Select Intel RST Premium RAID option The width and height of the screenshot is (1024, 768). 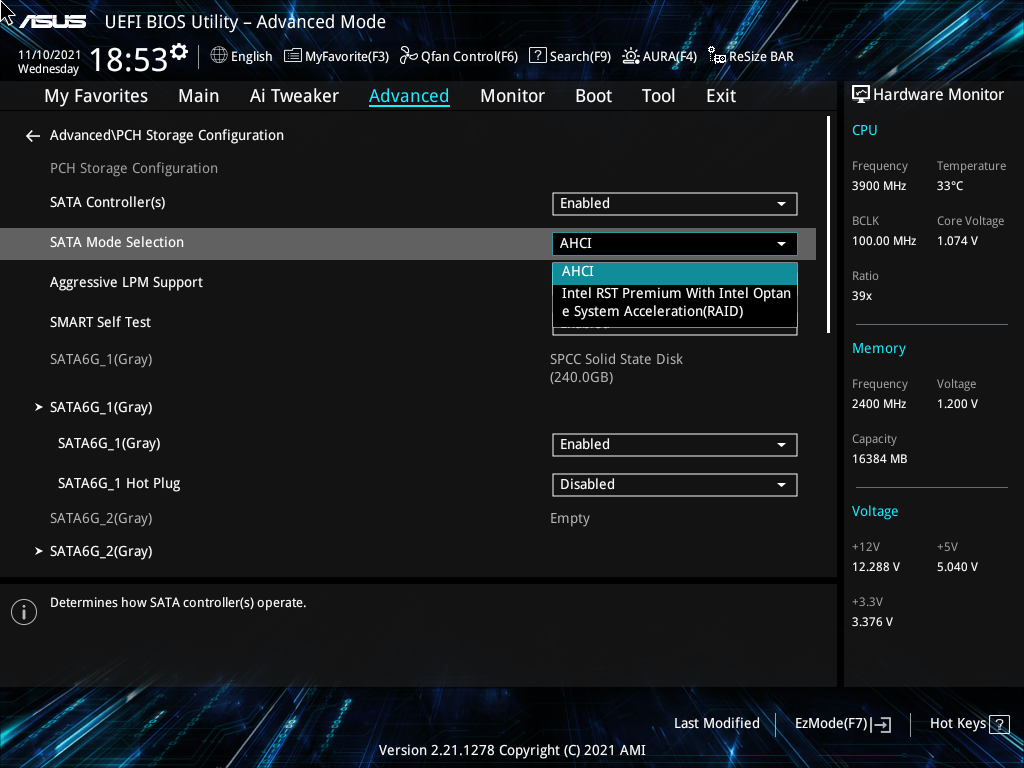(675, 302)
